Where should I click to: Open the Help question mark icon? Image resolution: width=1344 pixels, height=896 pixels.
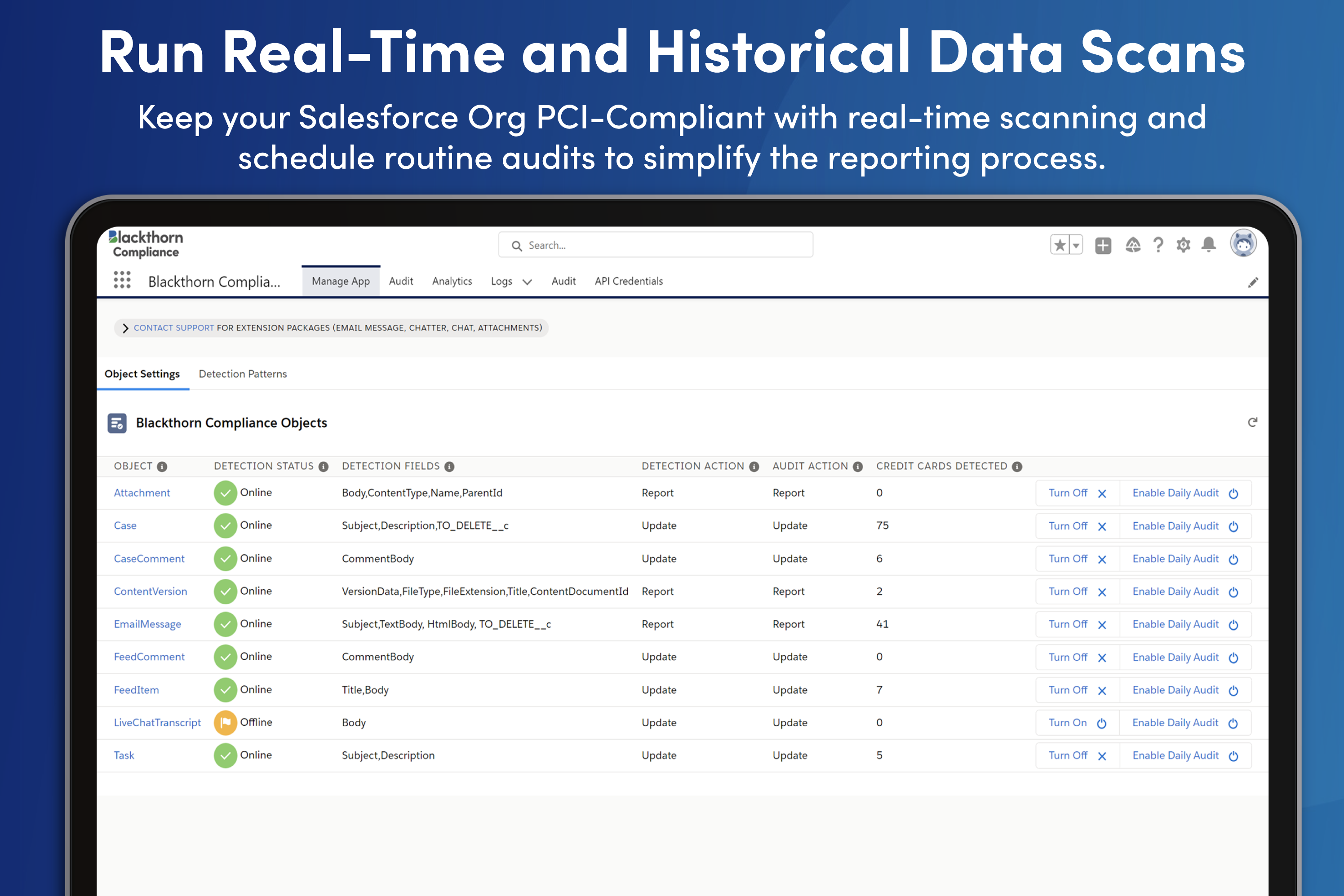(x=1158, y=245)
